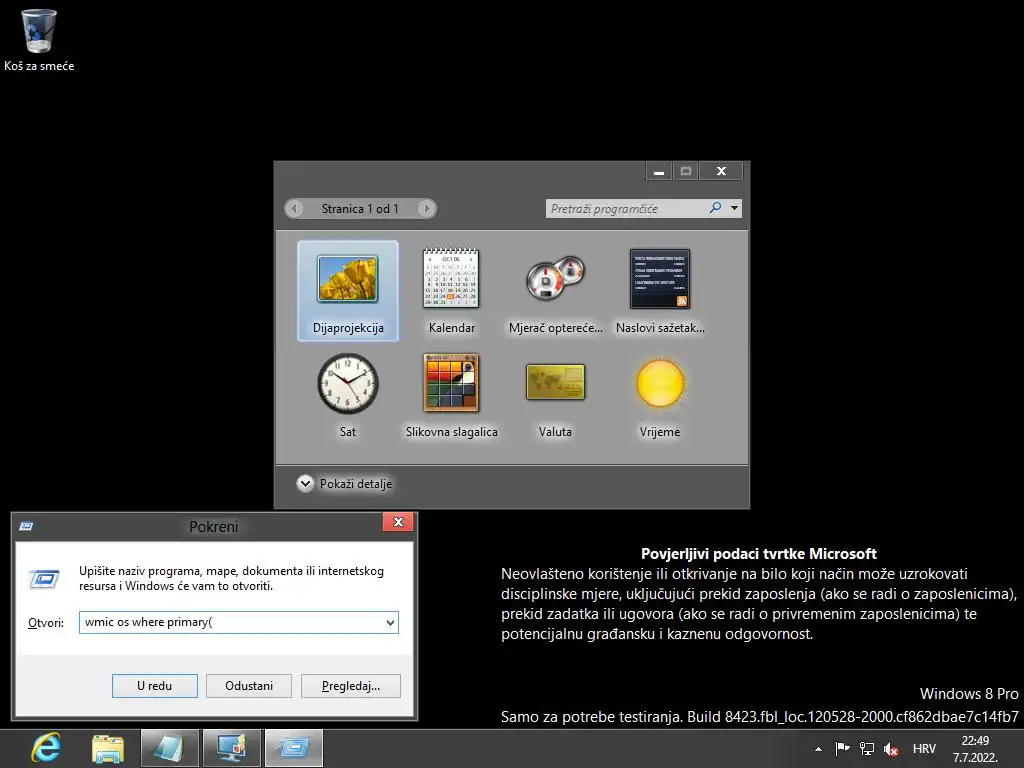Go to next gadget page

tap(426, 208)
